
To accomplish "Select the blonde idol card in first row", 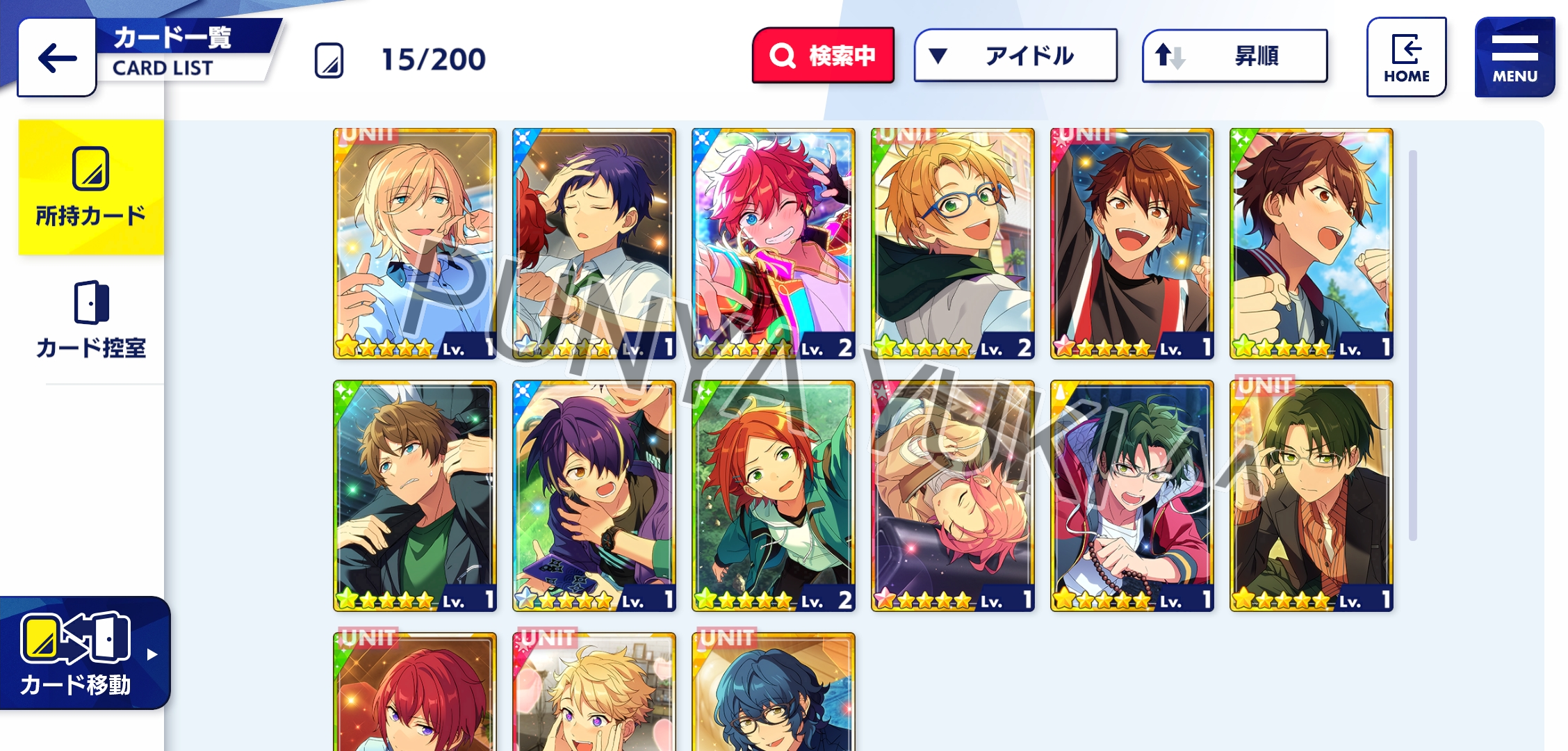I will point(415,243).
